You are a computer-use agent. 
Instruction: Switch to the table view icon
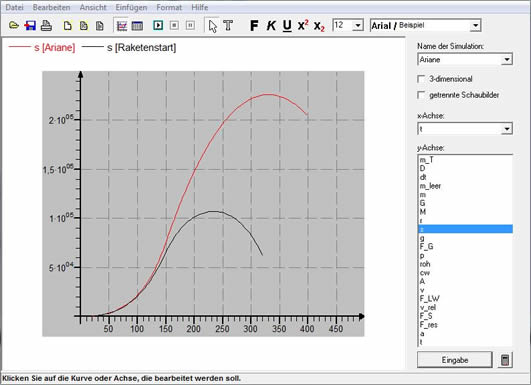[137, 26]
